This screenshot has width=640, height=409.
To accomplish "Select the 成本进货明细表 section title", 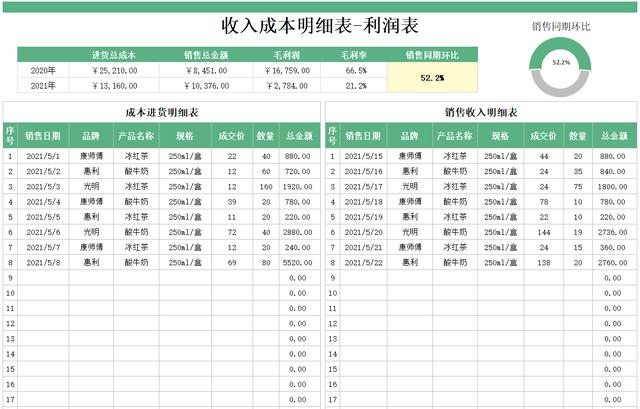I will (162, 112).
